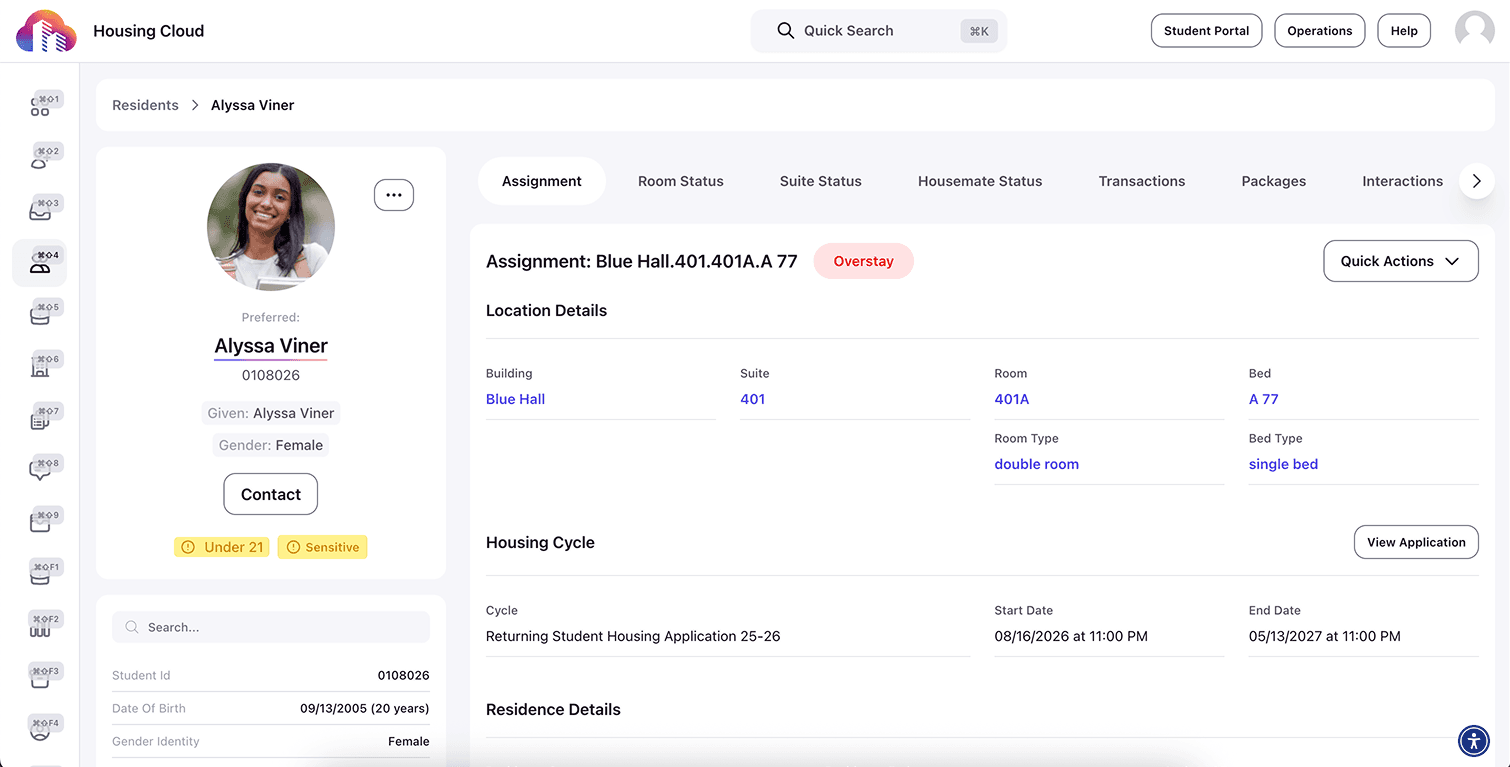
Task: Click the Given: Alyssa Viner chip
Action: (271, 413)
